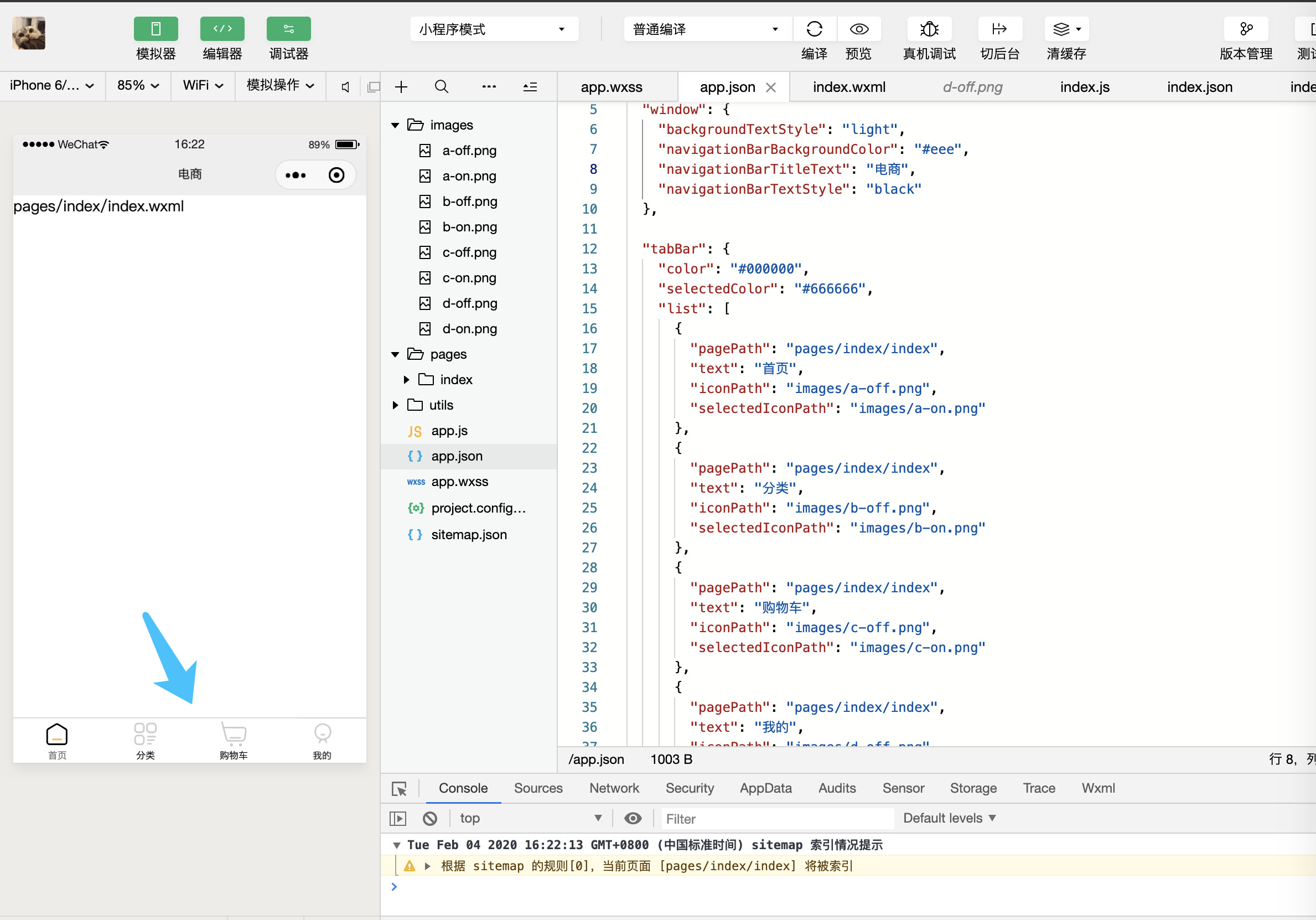The image size is (1316, 920).
Task: Clear console with the ban icon
Action: [430, 819]
